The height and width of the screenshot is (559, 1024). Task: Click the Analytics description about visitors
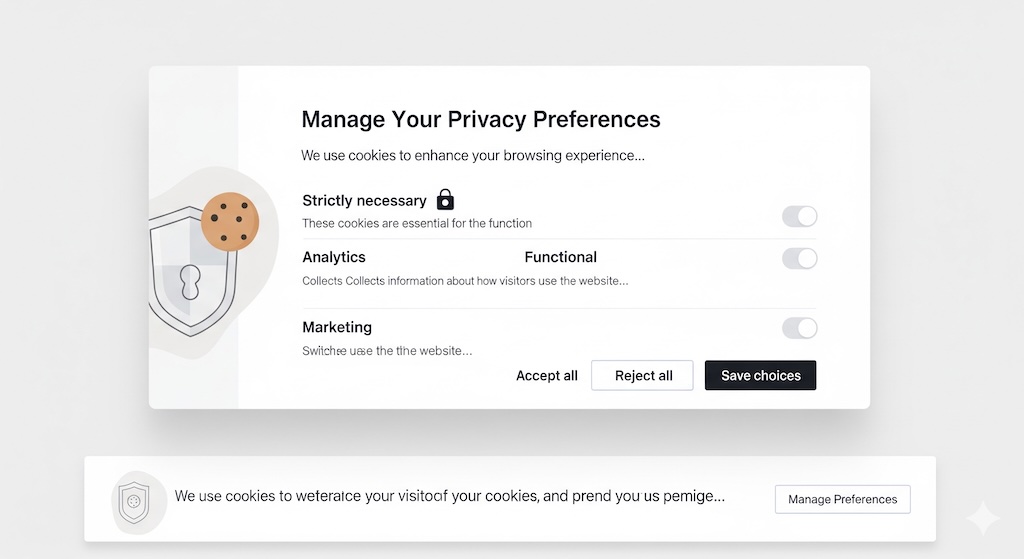(x=465, y=281)
